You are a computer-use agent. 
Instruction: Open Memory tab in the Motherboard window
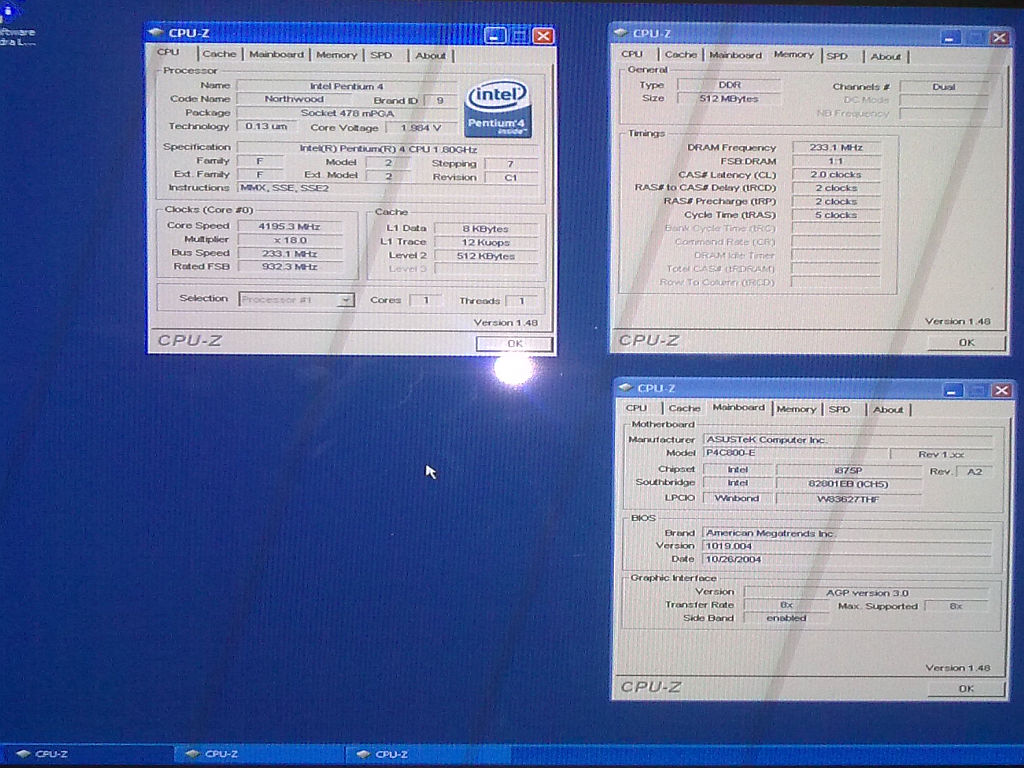pyautogui.click(x=796, y=409)
